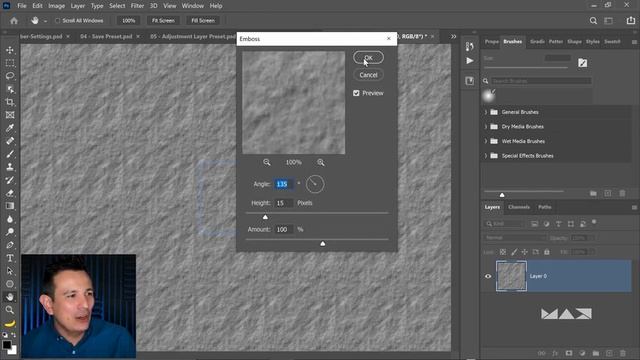Click the Layer 0 thumbnail
The width and height of the screenshot is (640, 360).
point(511,276)
